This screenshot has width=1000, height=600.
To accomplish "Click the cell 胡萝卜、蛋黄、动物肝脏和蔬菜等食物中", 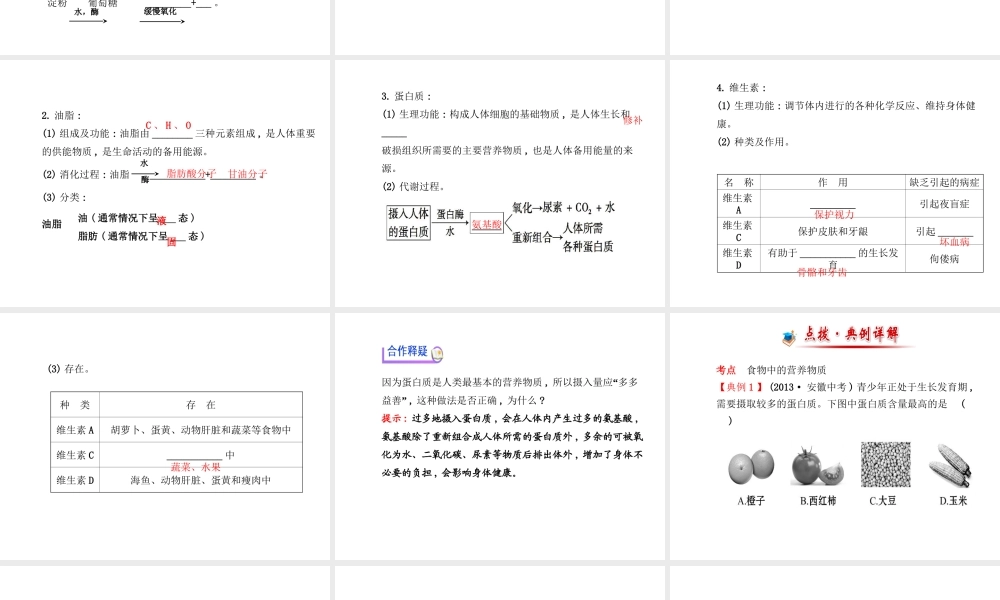I will pyautogui.click(x=201, y=430).
